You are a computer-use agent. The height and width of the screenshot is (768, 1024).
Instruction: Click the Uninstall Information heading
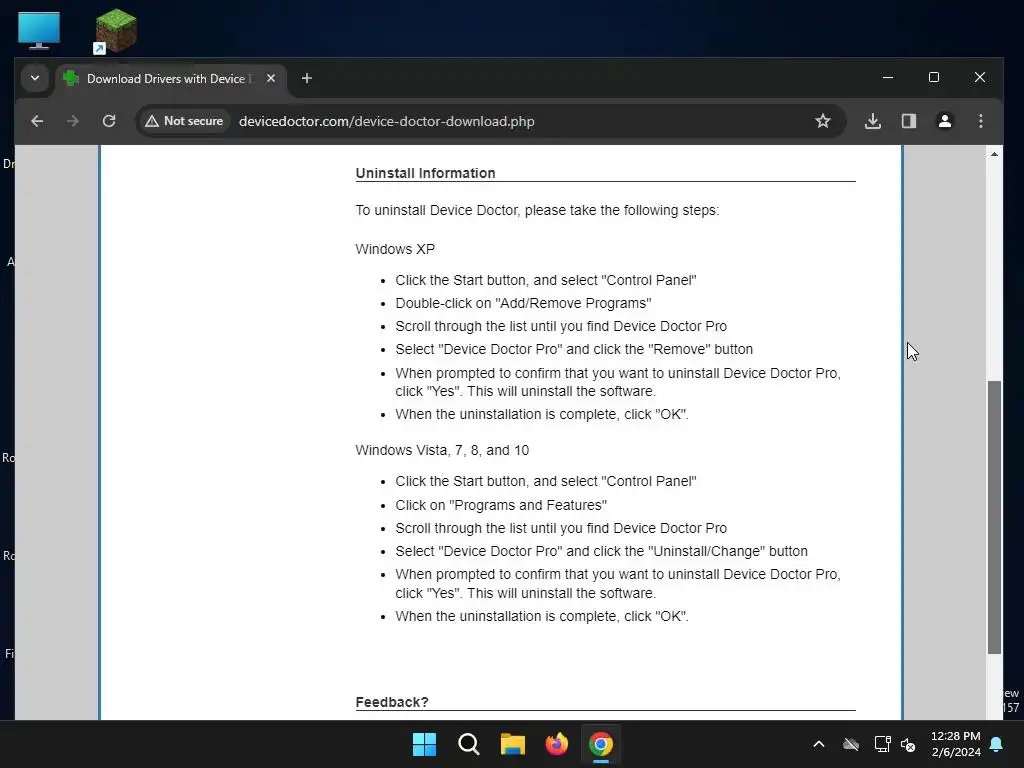pyautogui.click(x=425, y=173)
